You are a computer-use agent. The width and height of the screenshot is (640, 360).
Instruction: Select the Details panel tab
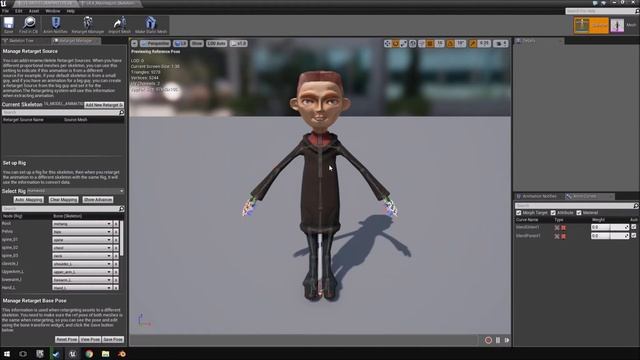point(539,41)
